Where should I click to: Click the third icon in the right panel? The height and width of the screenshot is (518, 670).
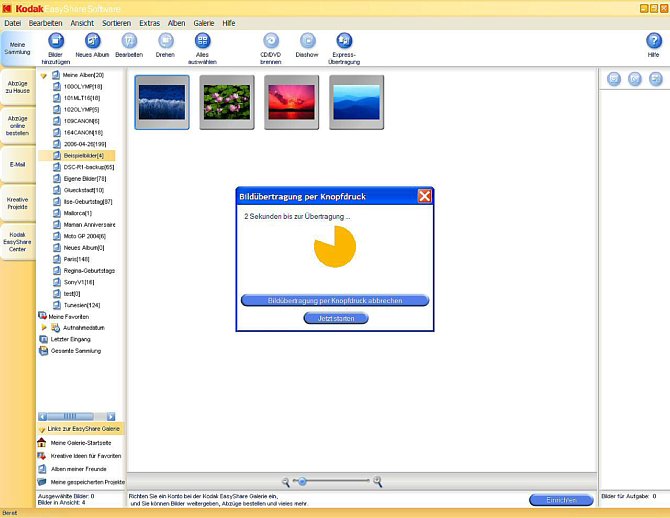tap(656, 79)
